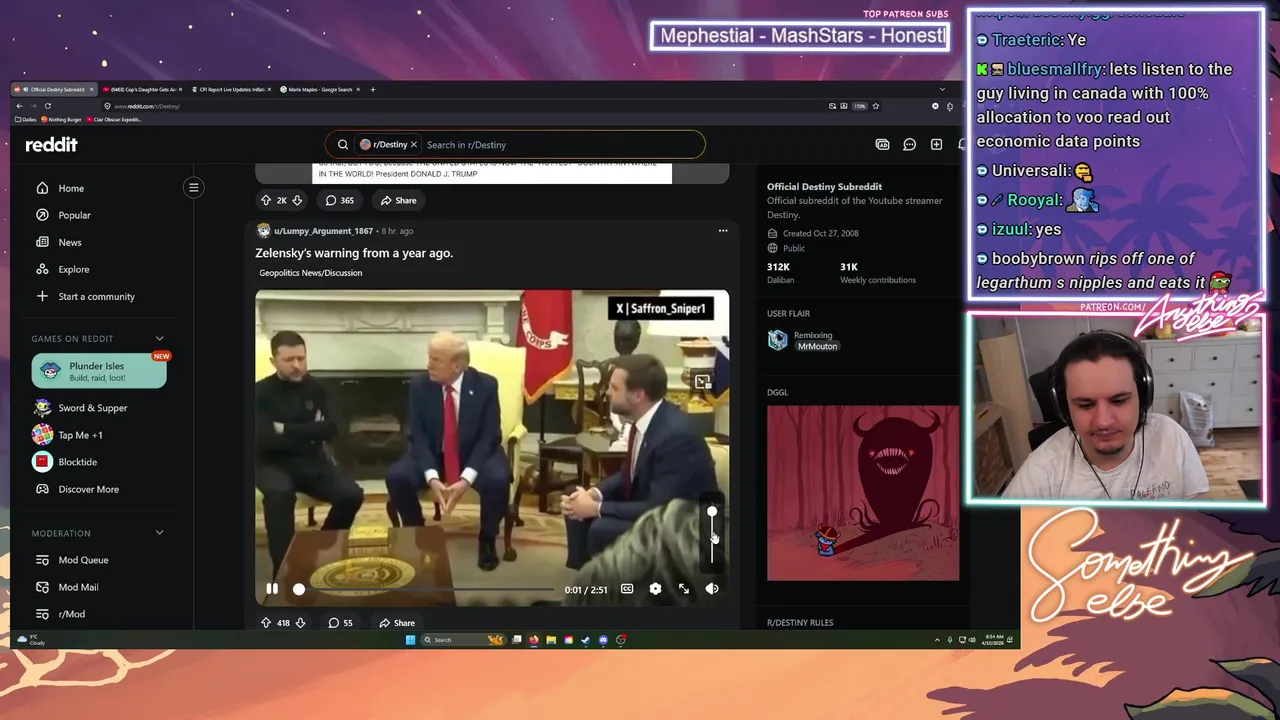Image resolution: width=1280 pixels, height=720 pixels.
Task: Upvote the 2K post above
Action: pyautogui.click(x=265, y=200)
